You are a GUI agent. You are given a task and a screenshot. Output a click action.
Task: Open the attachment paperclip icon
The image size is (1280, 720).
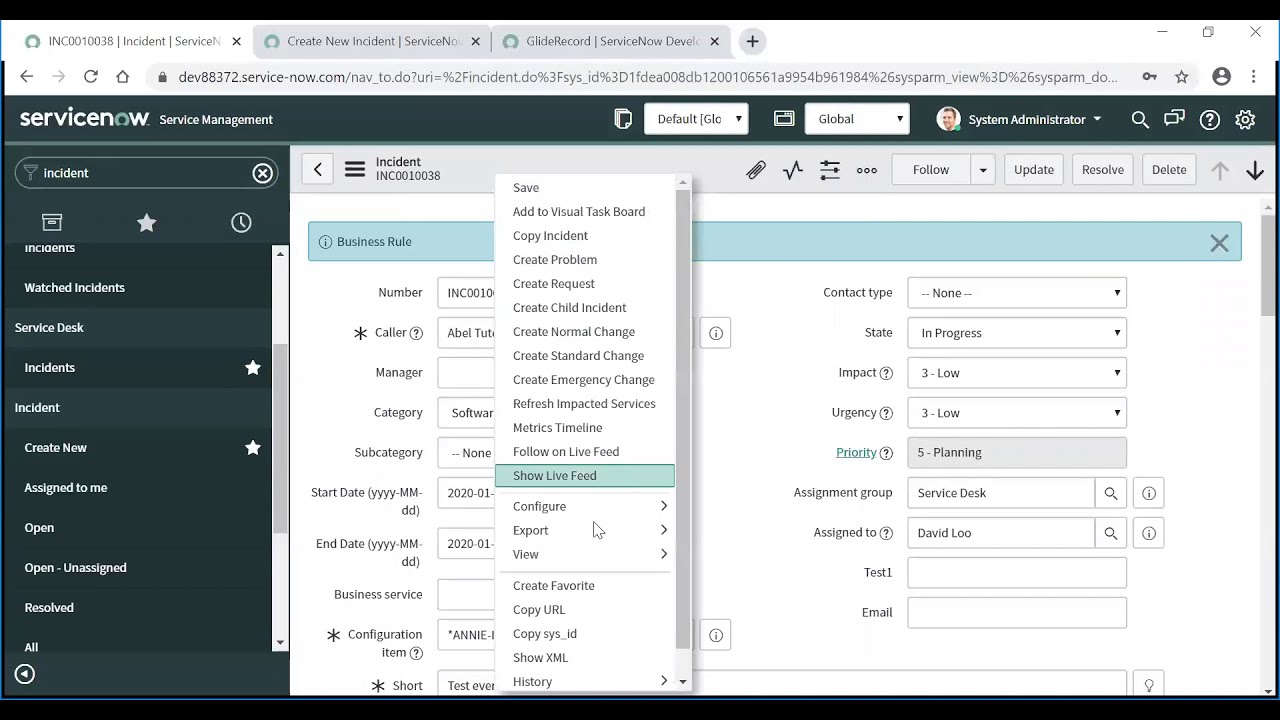(x=756, y=169)
